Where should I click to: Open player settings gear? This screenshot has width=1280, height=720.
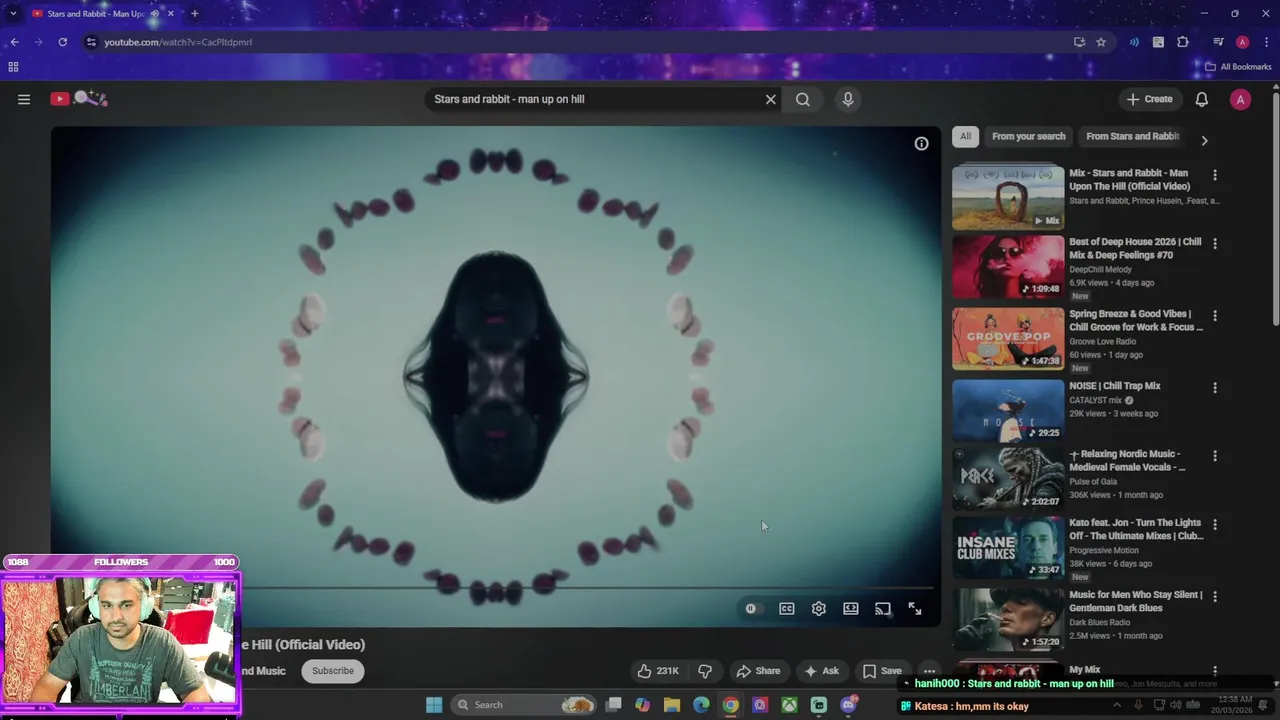819,608
